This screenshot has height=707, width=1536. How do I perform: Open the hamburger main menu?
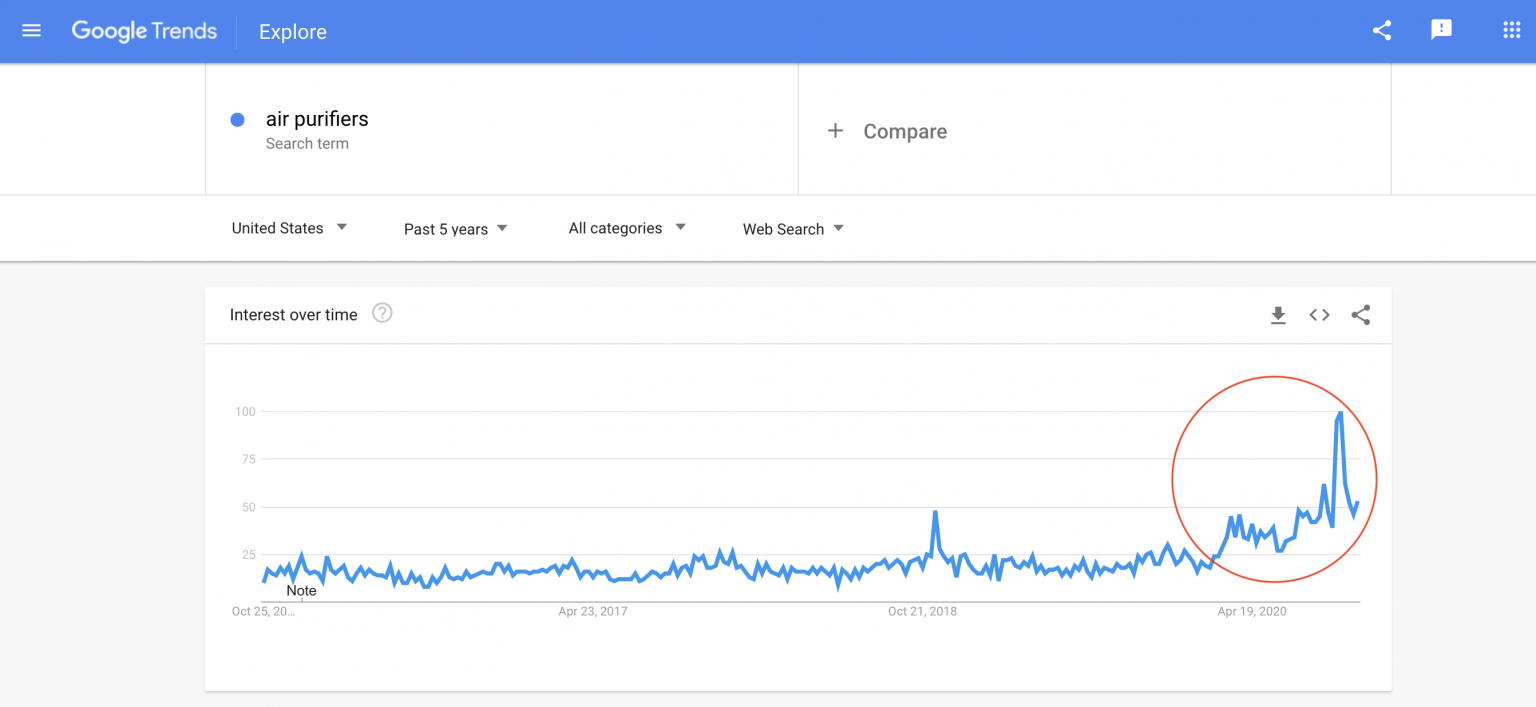tap(31, 31)
